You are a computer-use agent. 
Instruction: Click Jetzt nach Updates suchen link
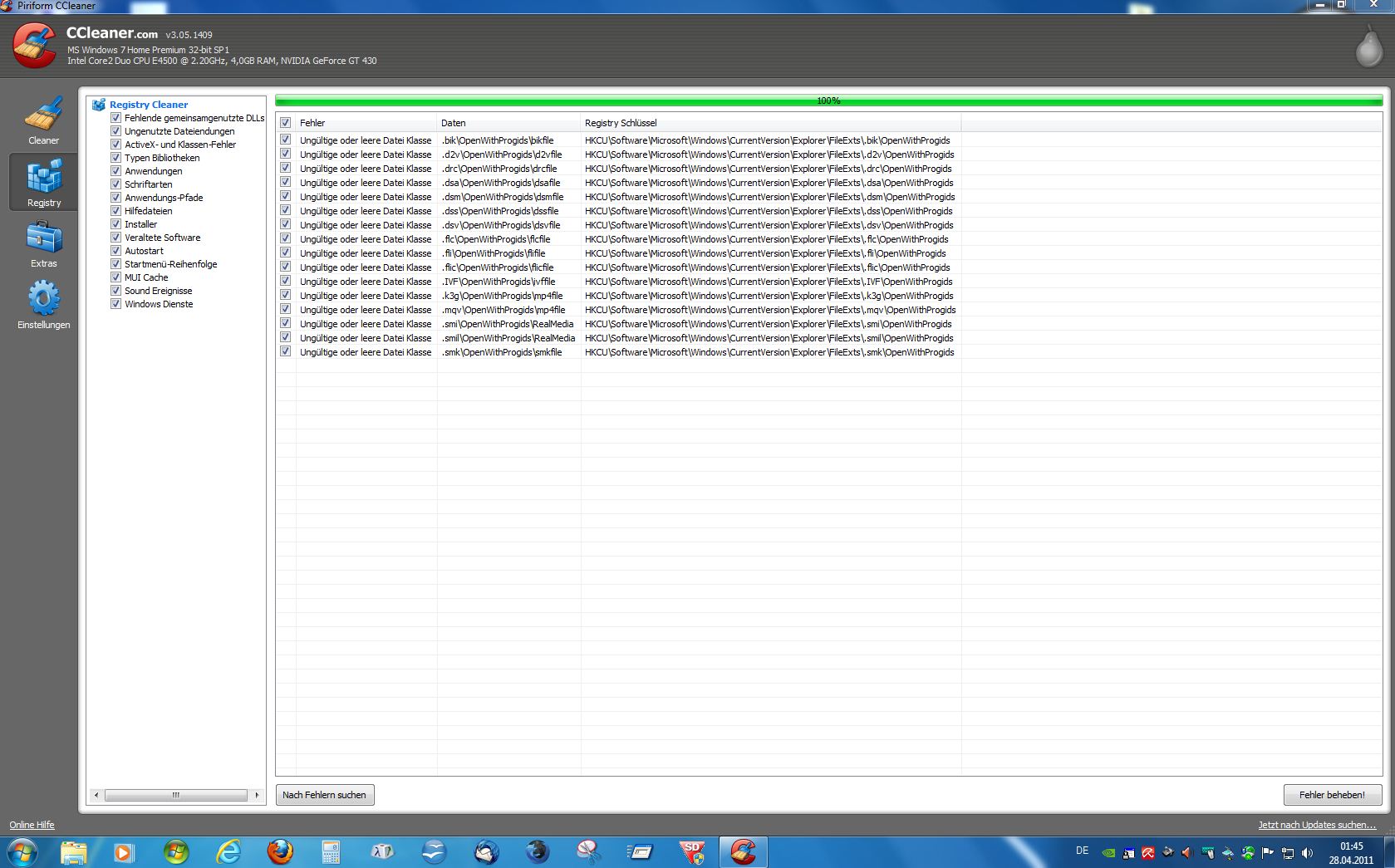1317,825
